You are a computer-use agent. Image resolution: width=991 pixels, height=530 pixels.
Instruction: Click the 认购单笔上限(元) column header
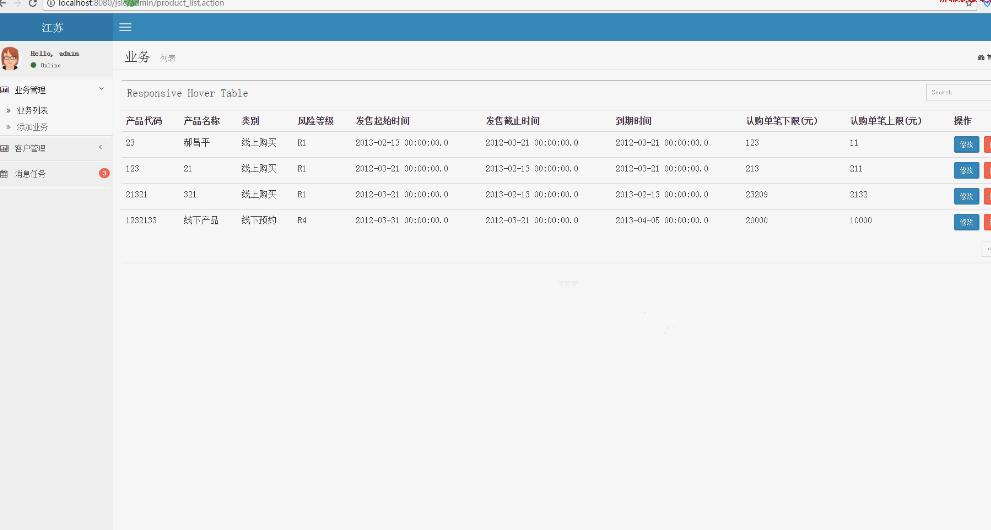pos(885,121)
